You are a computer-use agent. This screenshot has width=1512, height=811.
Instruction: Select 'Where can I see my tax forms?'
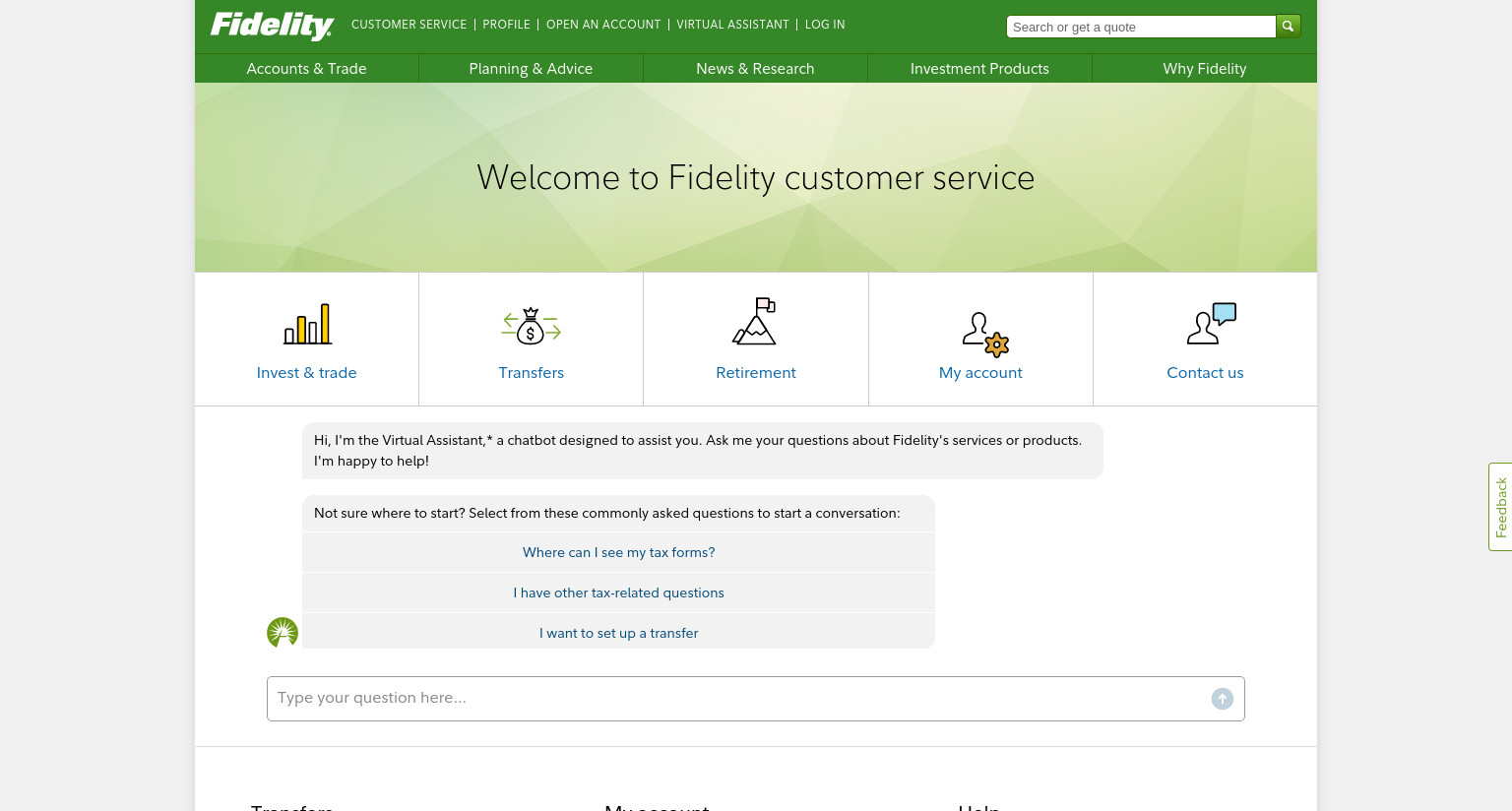tap(618, 552)
